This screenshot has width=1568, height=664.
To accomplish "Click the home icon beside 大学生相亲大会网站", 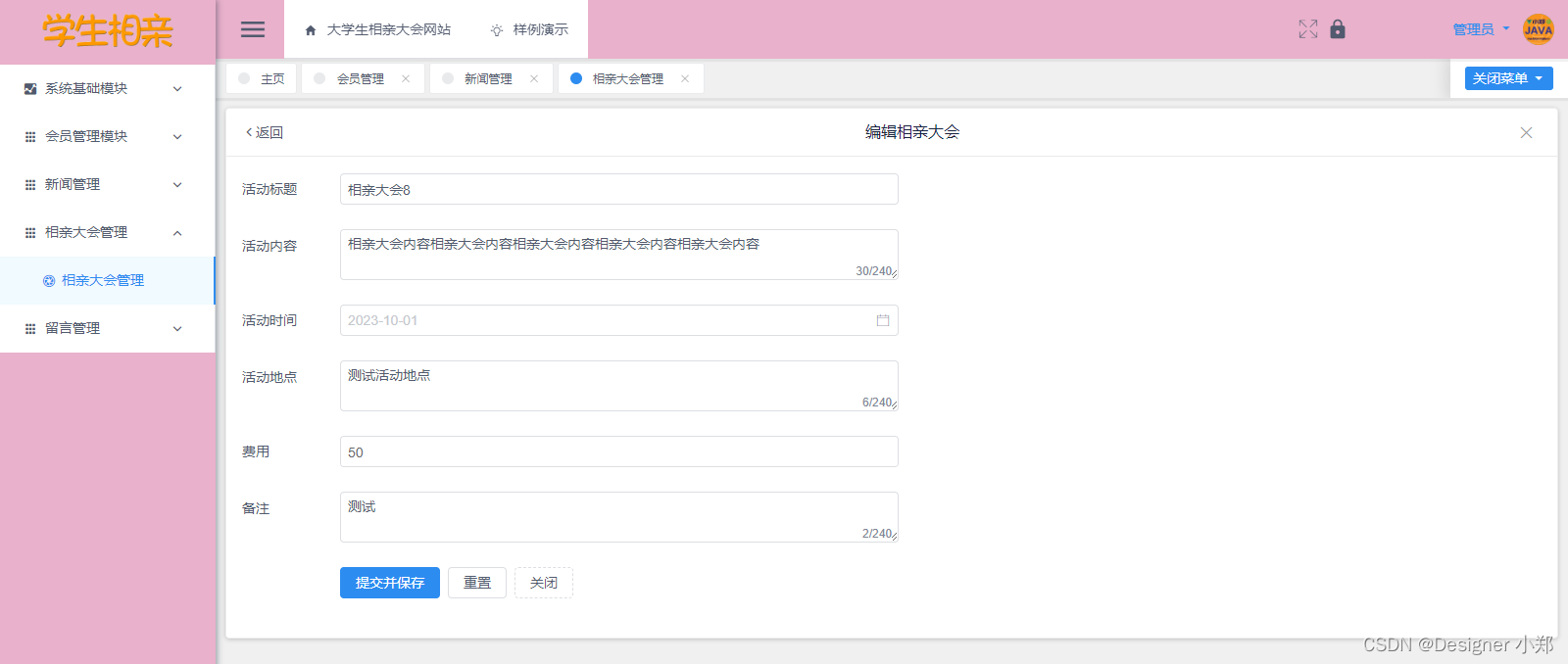I will coord(311,30).
